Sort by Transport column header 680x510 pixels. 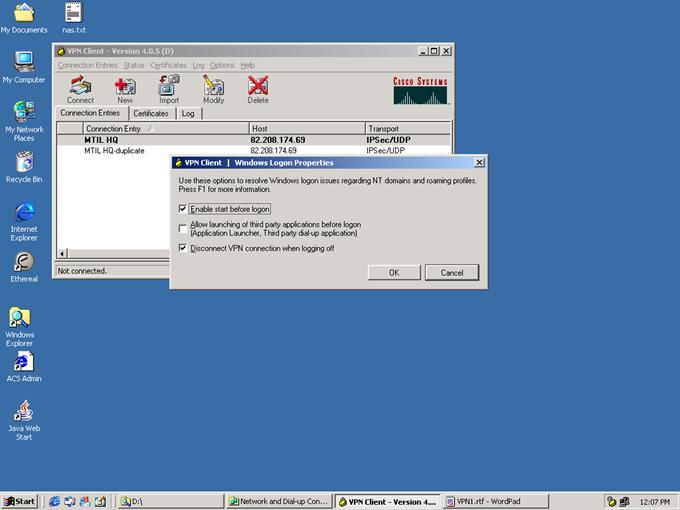(408, 128)
